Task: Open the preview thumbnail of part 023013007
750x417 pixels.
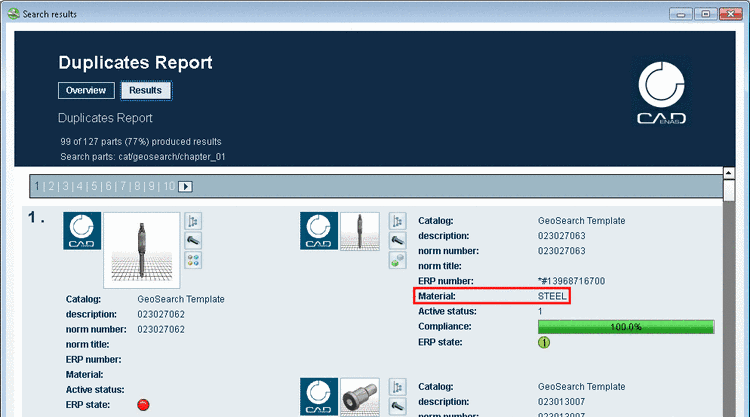Action: tap(360, 396)
